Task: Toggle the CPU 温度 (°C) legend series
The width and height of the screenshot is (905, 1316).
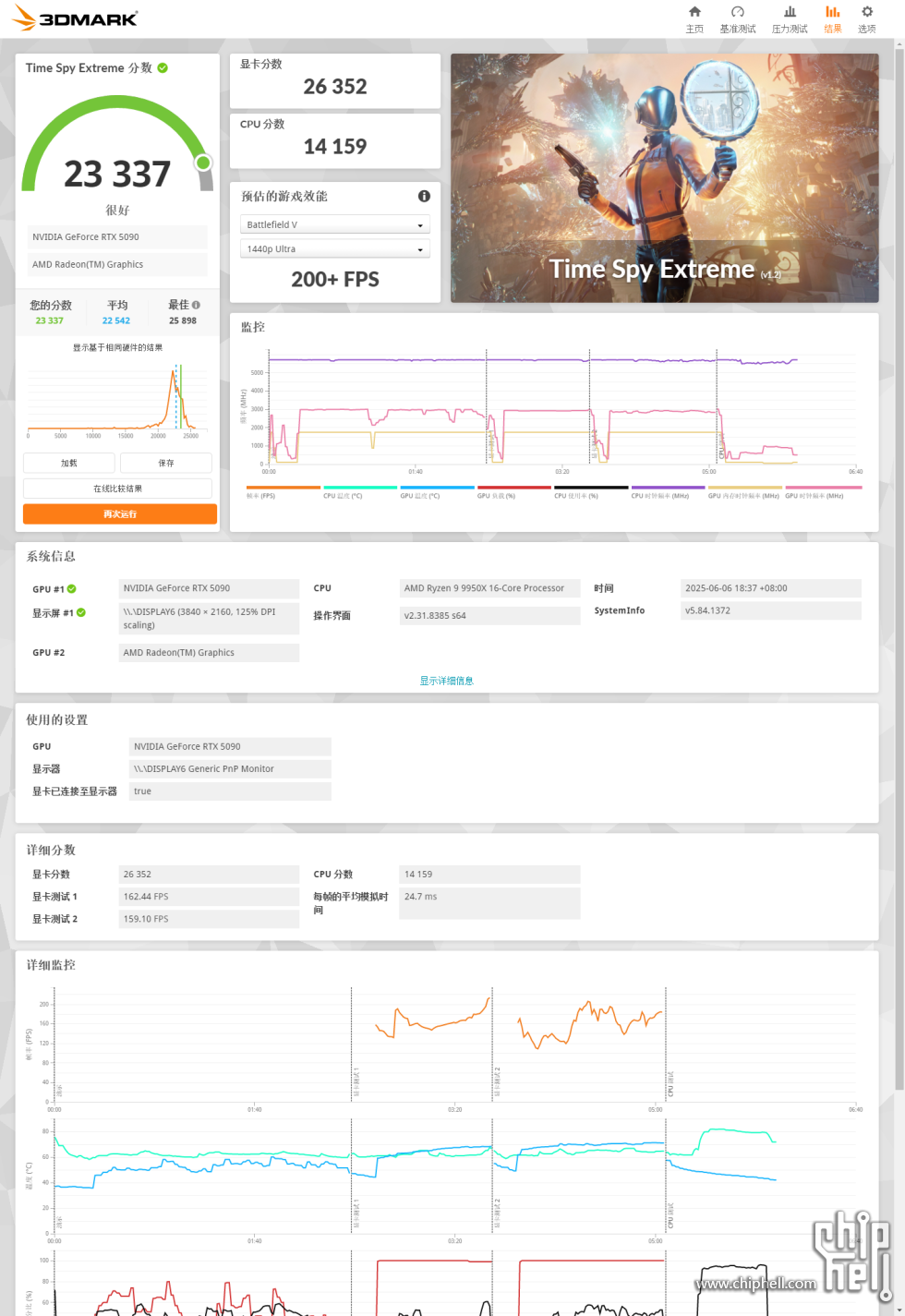Action: [x=360, y=491]
